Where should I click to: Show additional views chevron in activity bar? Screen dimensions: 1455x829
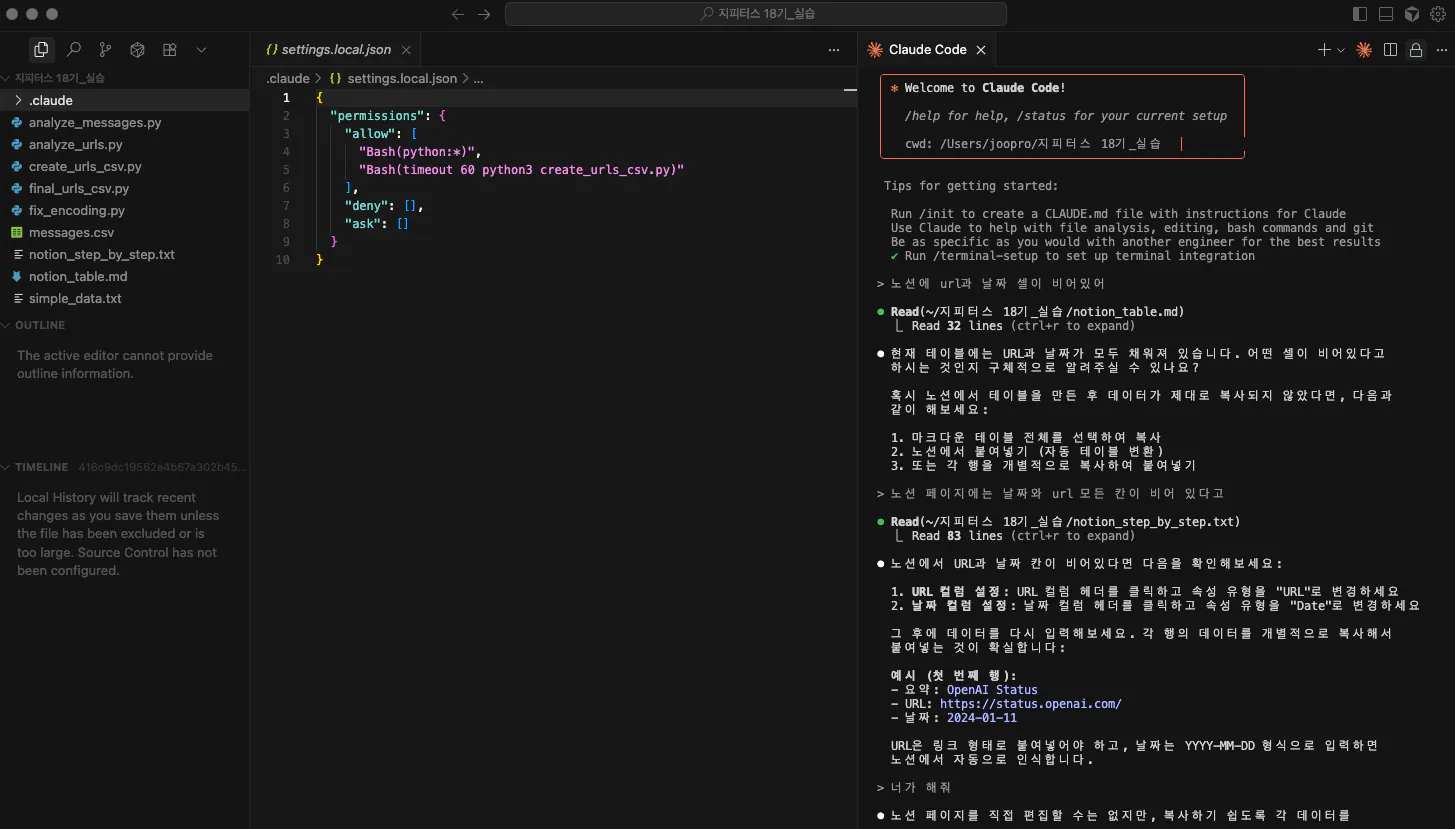coord(201,49)
